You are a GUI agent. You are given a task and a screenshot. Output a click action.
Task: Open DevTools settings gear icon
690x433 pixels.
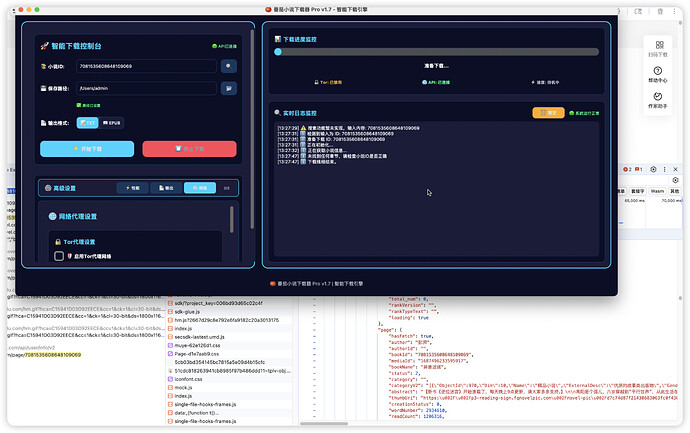click(653, 169)
